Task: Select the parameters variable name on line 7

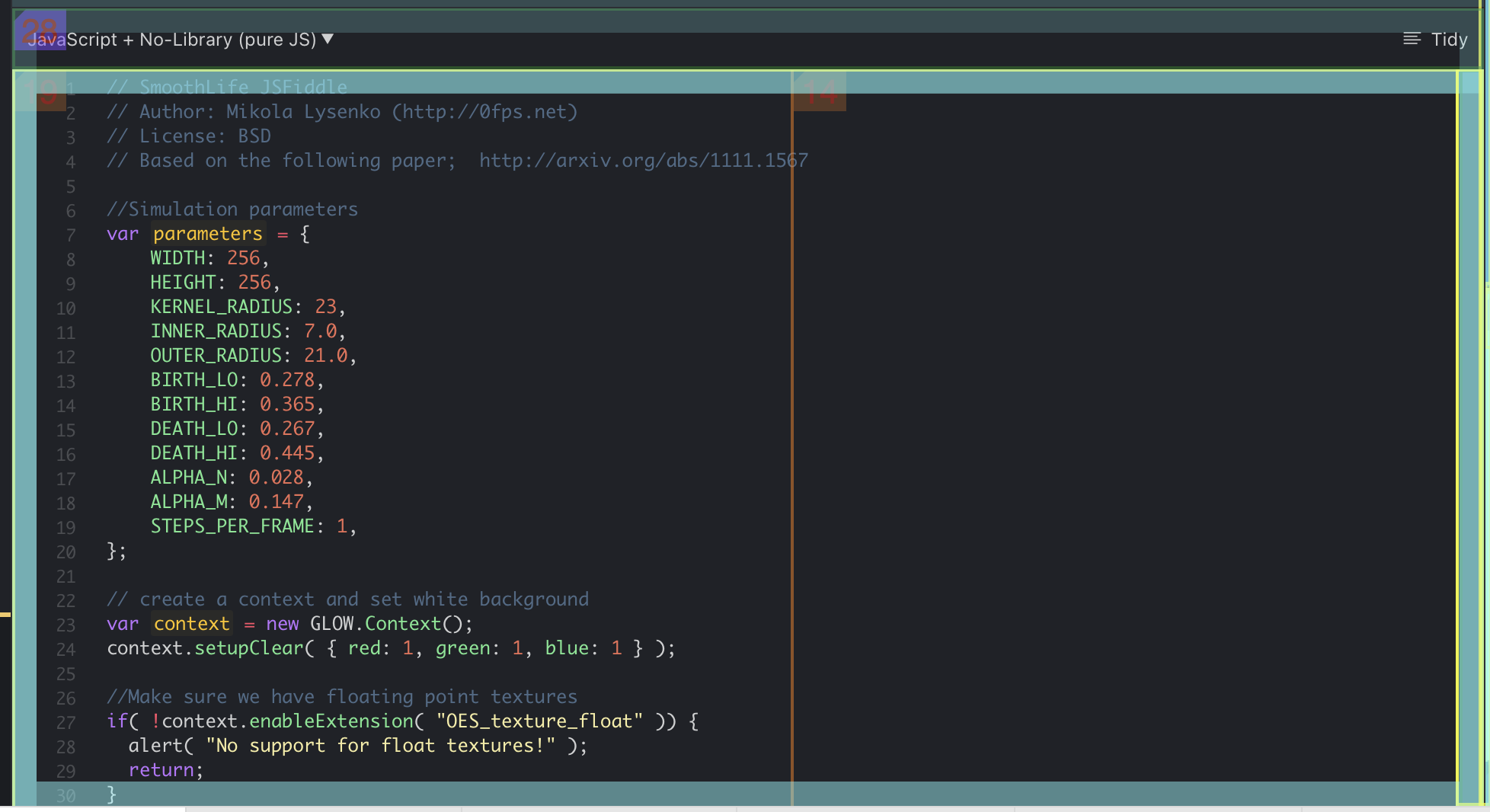Action: (207, 234)
